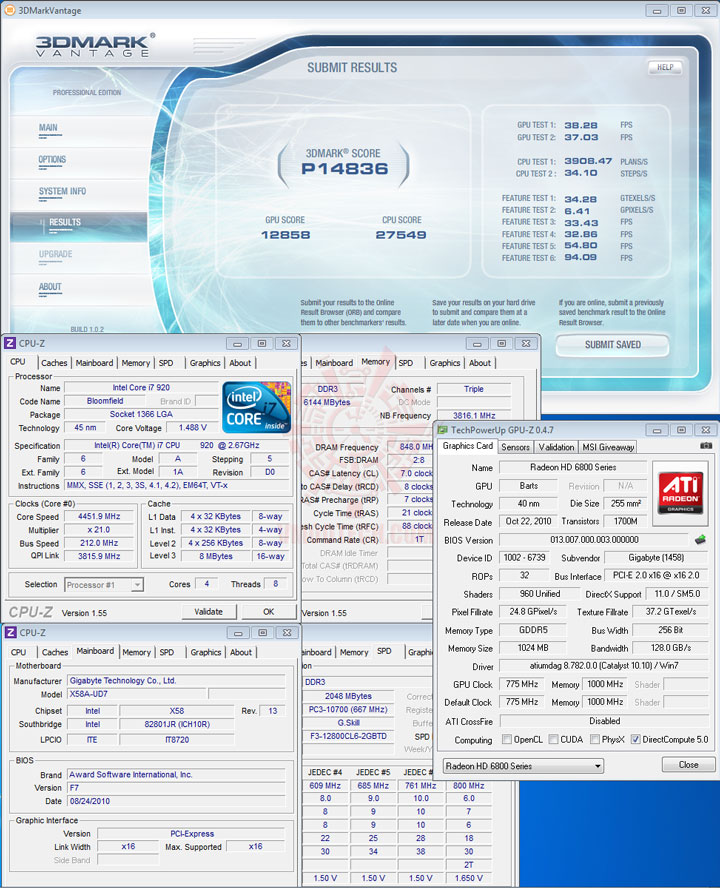Open OPTIONS in the 3DMark sidebar
Image resolution: width=720 pixels, height=888 pixels.
click(52, 159)
